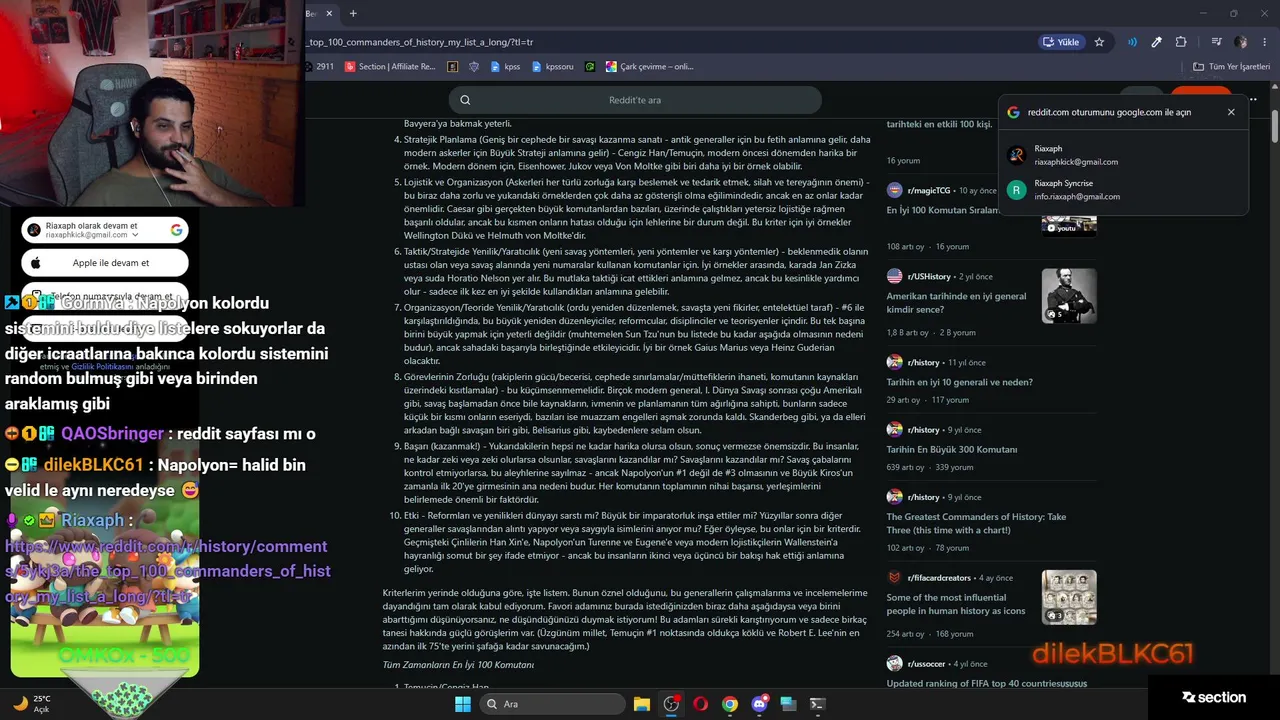Open the weather widget showing 25°C
The height and width of the screenshot is (720, 1280).
tap(32, 703)
